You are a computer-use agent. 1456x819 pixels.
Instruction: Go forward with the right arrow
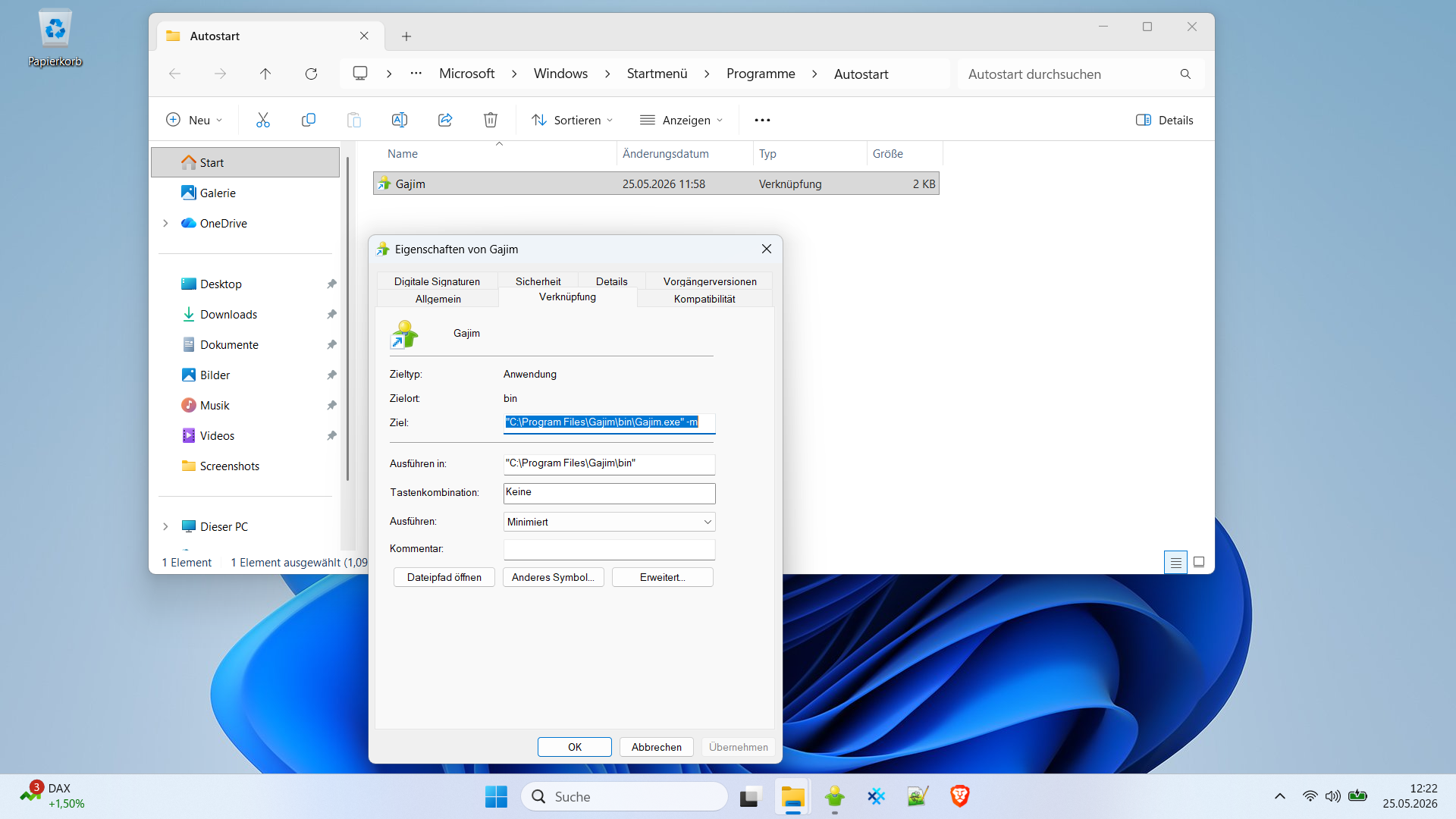pyautogui.click(x=220, y=74)
